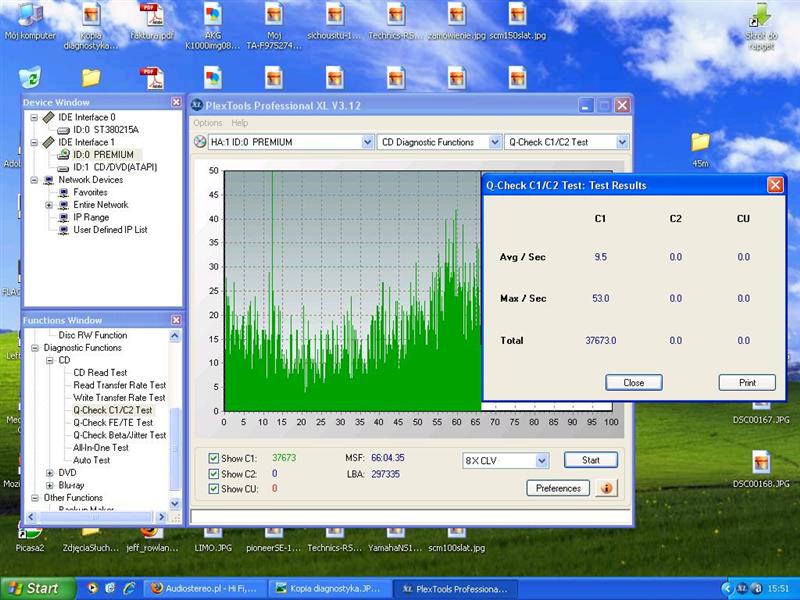The image size is (800, 600).
Task: Select CD Read Test in Functions Window
Action: 100,373
